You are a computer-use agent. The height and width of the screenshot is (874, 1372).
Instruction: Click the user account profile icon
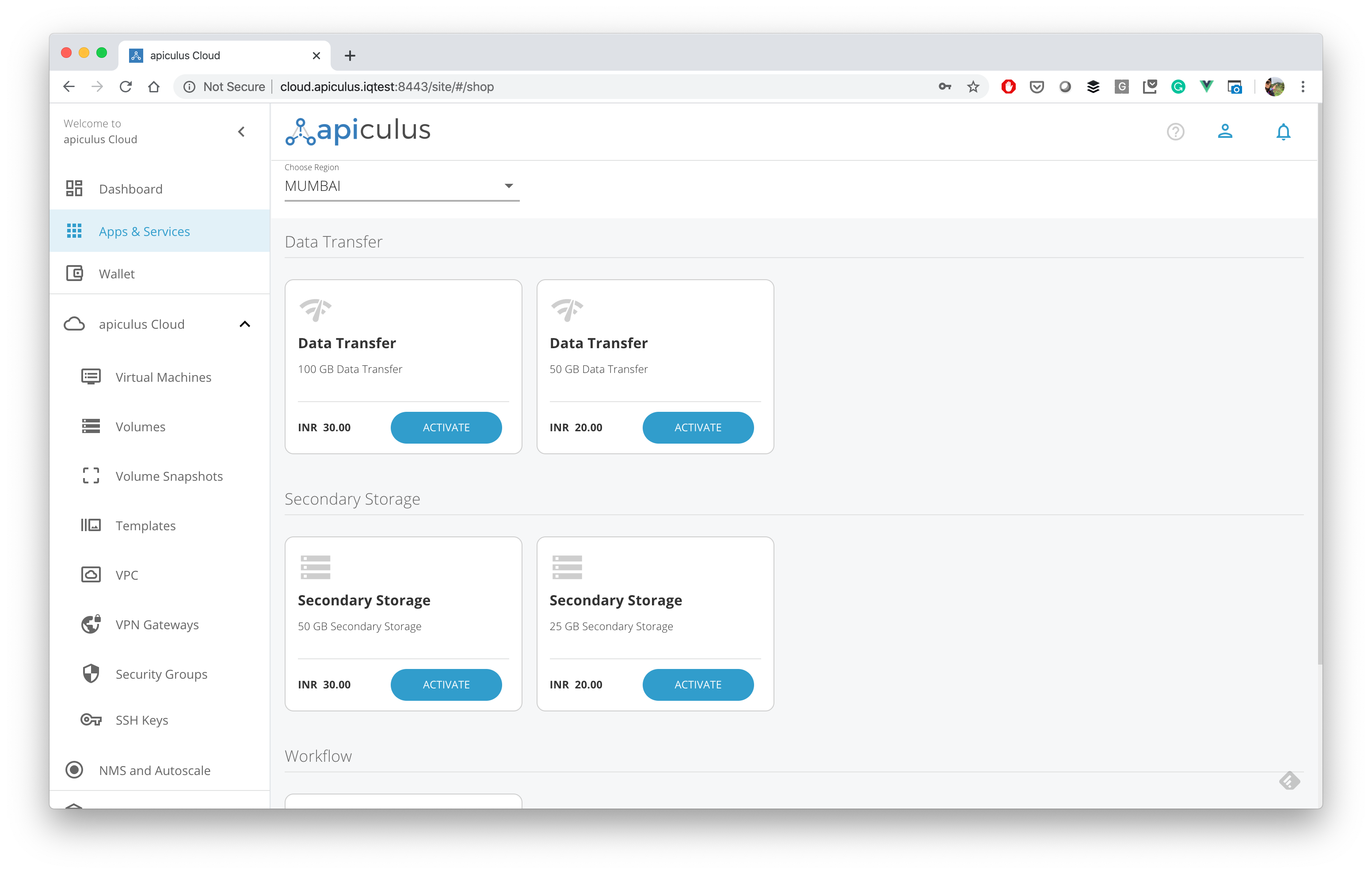[1224, 132]
